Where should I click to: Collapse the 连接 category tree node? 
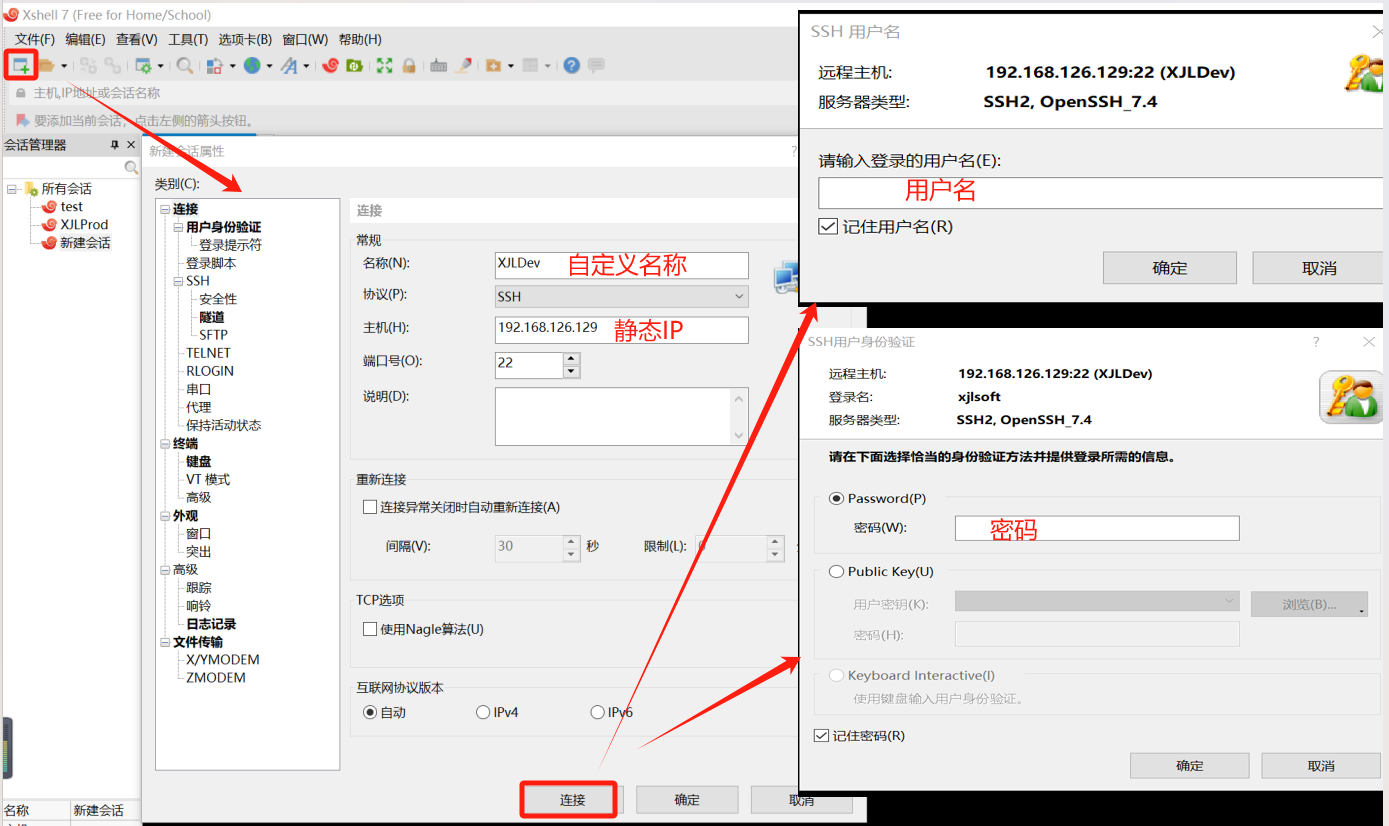[165, 209]
